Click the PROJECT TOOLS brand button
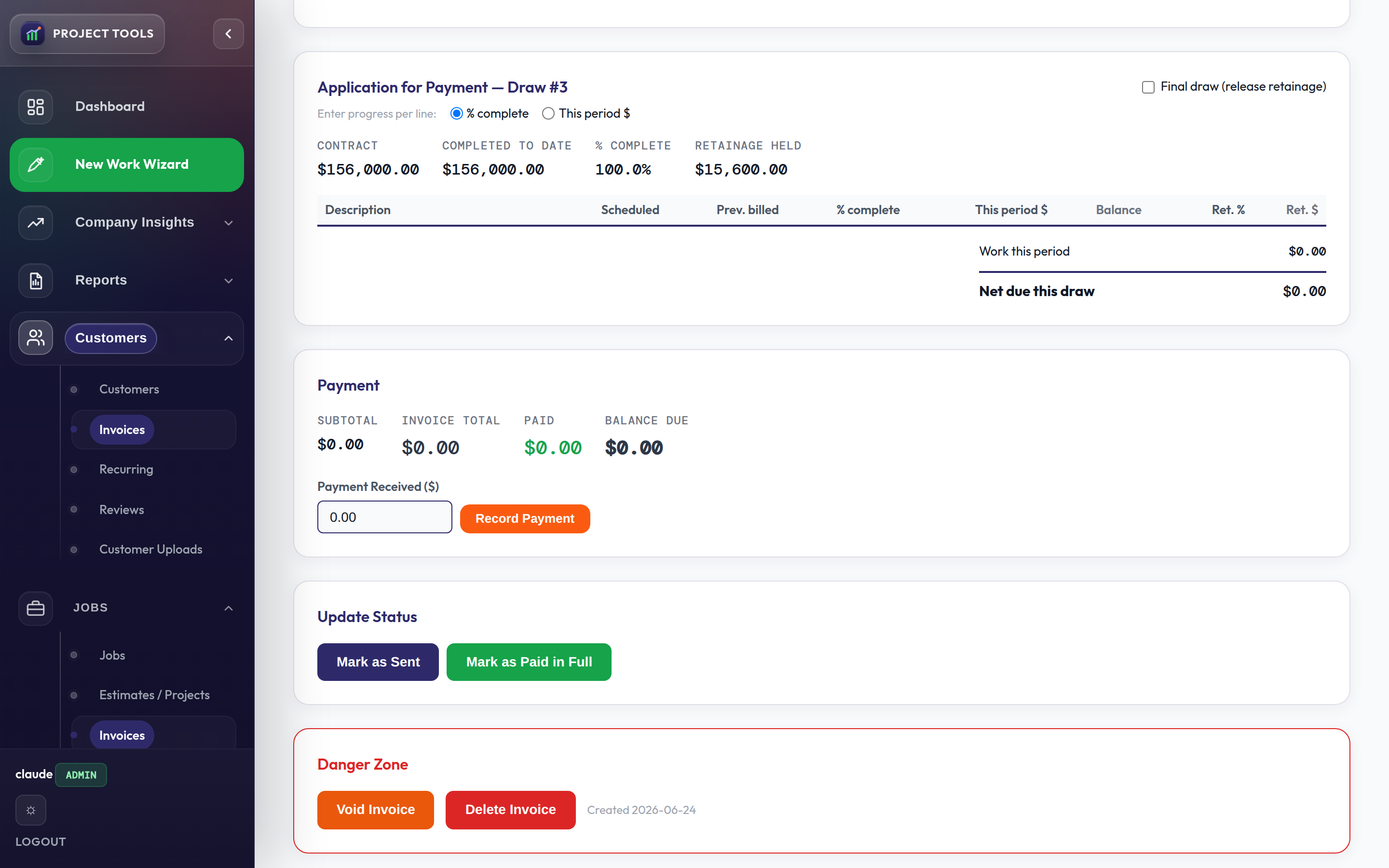 [x=87, y=34]
